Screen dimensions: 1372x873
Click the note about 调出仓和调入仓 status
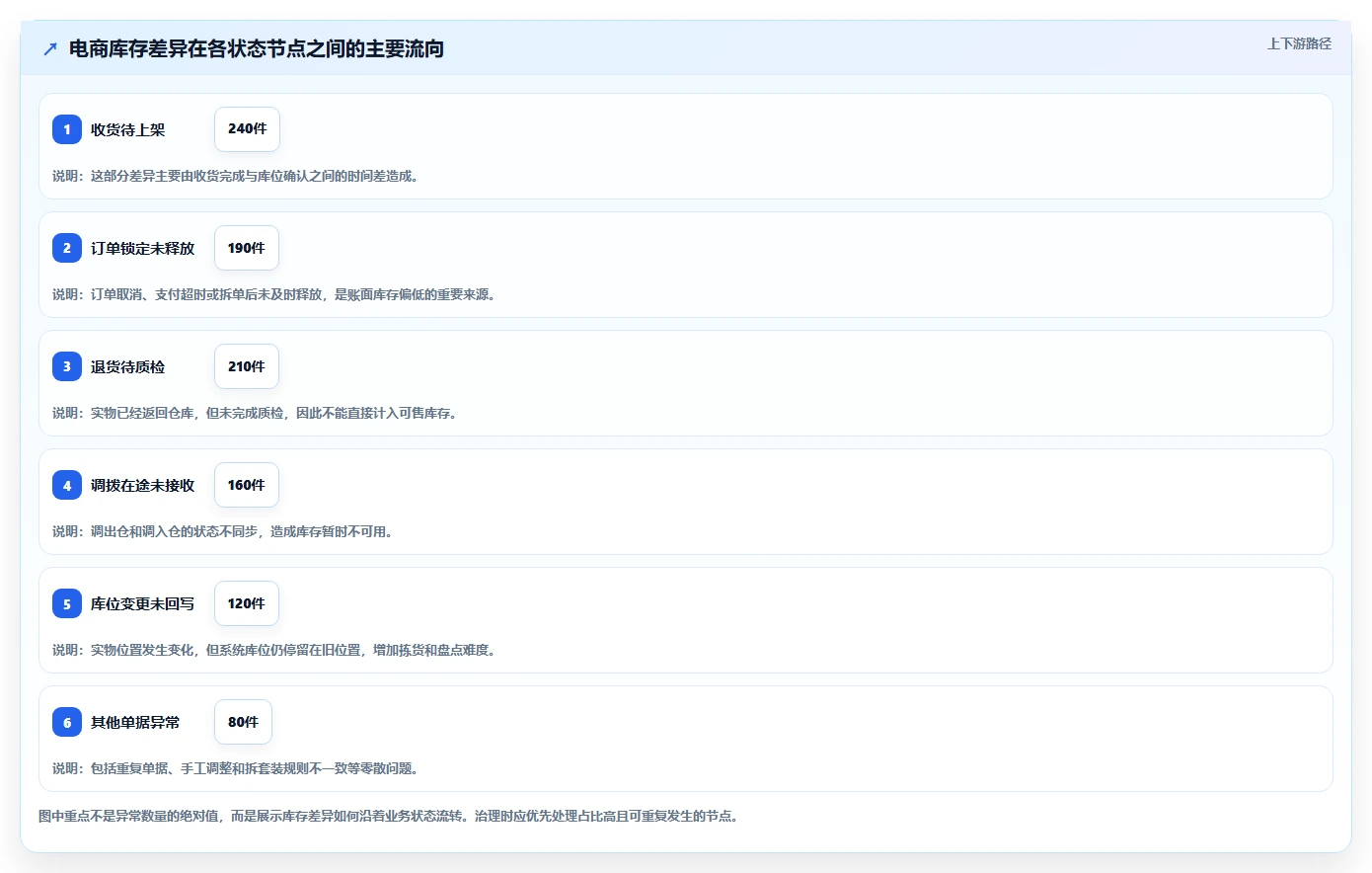(x=225, y=531)
